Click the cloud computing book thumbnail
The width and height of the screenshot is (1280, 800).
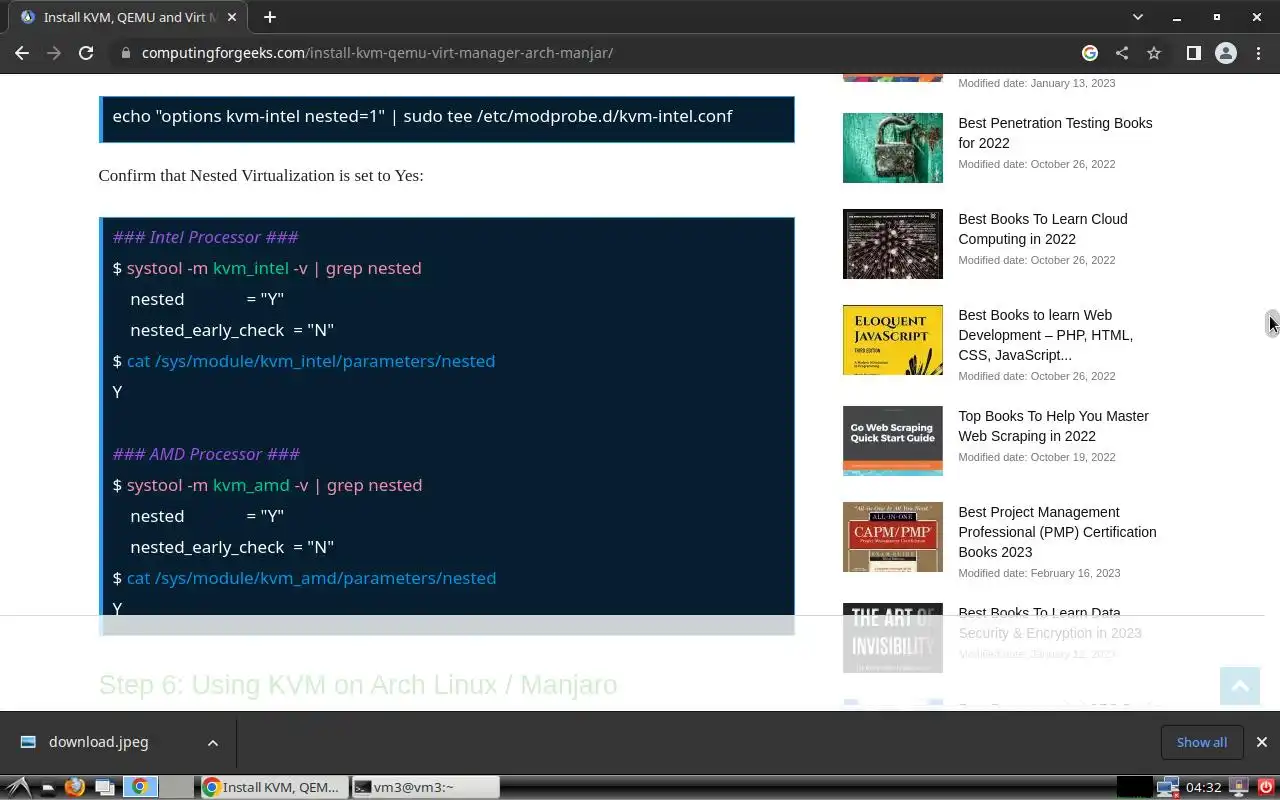892,244
